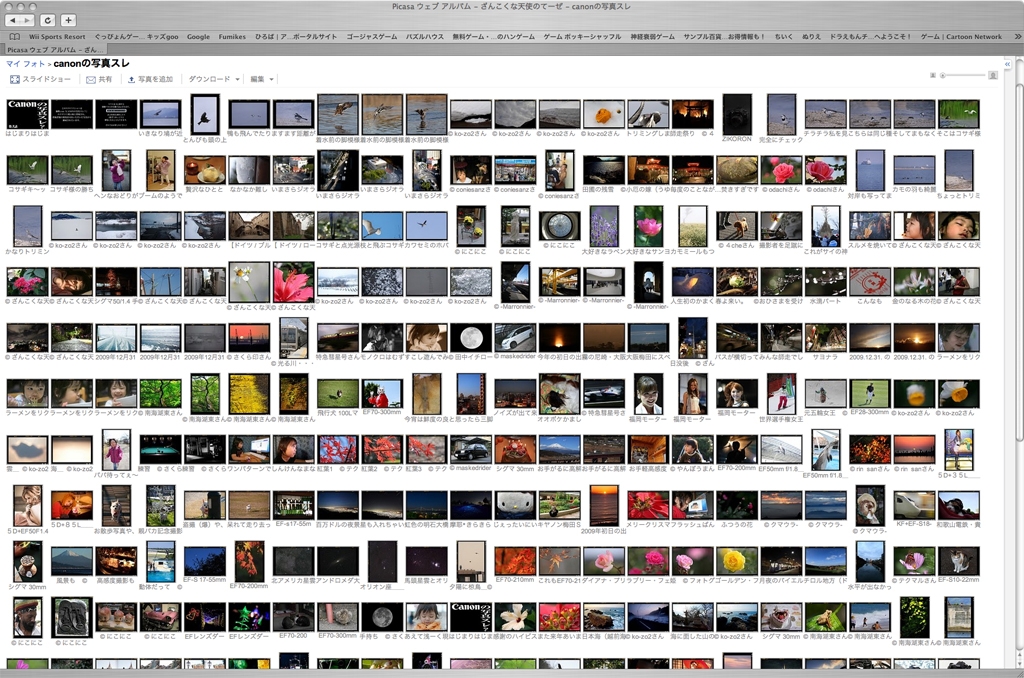Open the Cartoon Network bookmark
This screenshot has height=678, width=1024.
pos(960,37)
